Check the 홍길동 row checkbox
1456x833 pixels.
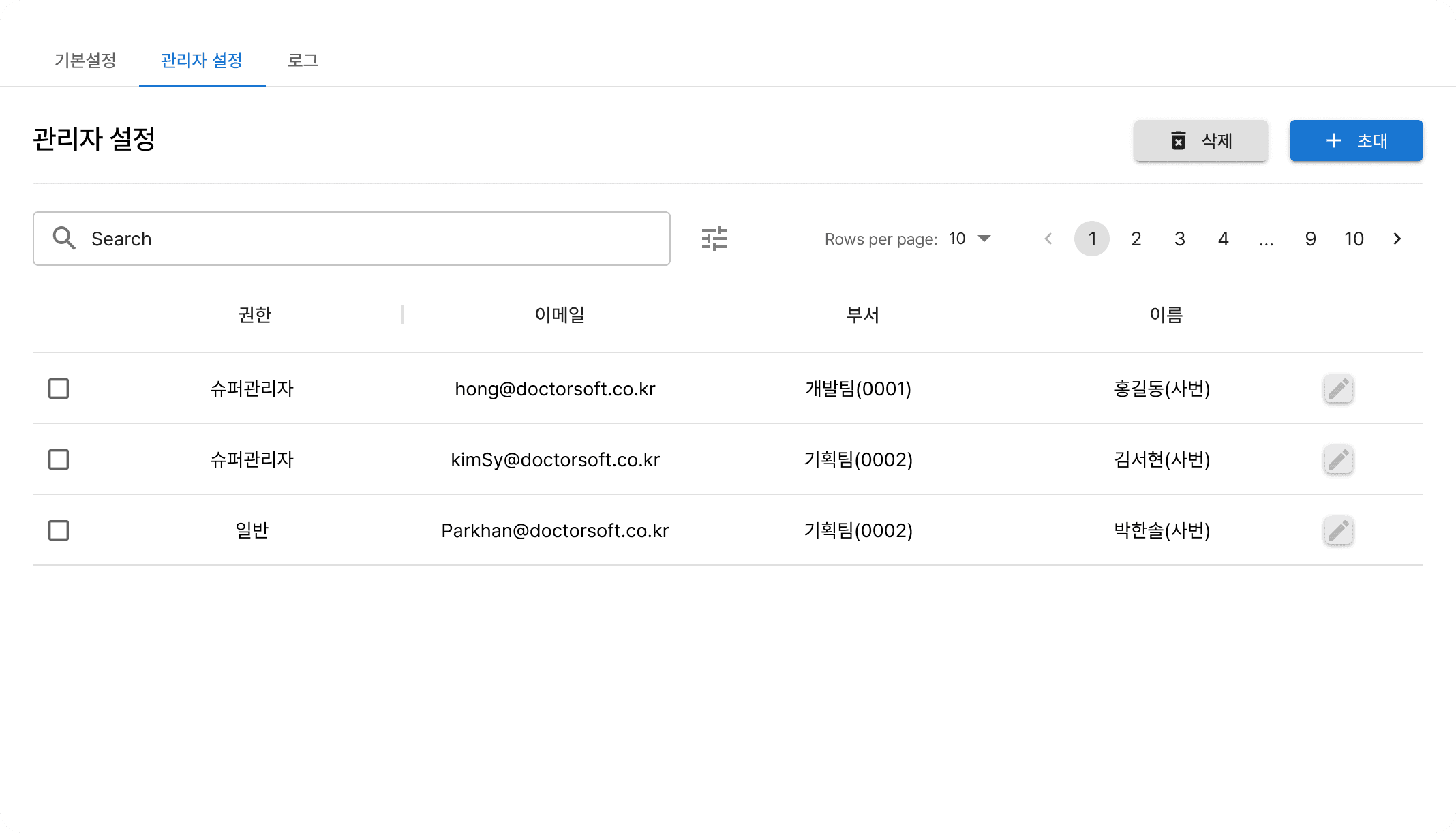point(59,389)
